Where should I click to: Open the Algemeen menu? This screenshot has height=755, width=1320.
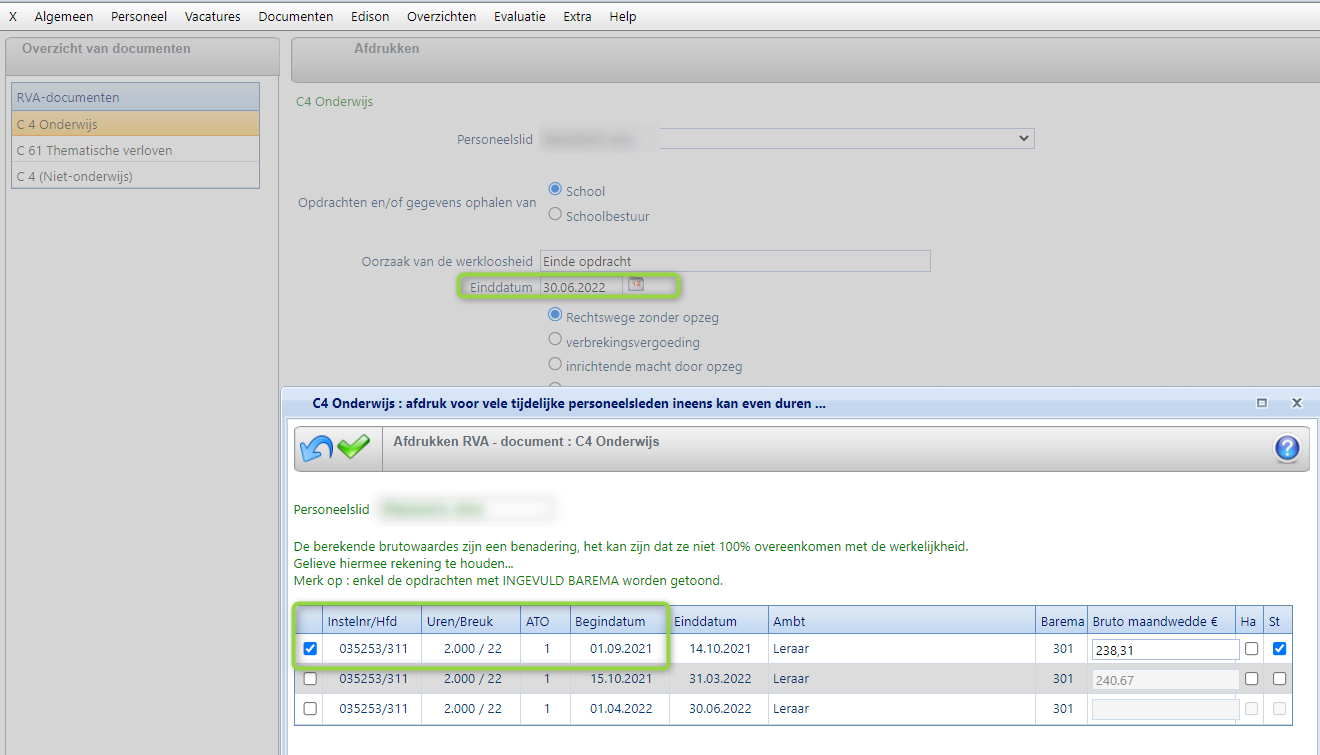[x=64, y=16]
